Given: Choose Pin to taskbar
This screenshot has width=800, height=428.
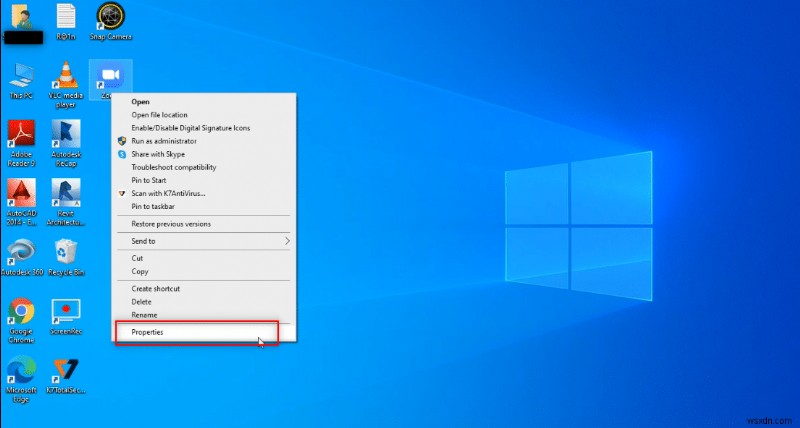Looking at the screenshot, I should 204,207.
